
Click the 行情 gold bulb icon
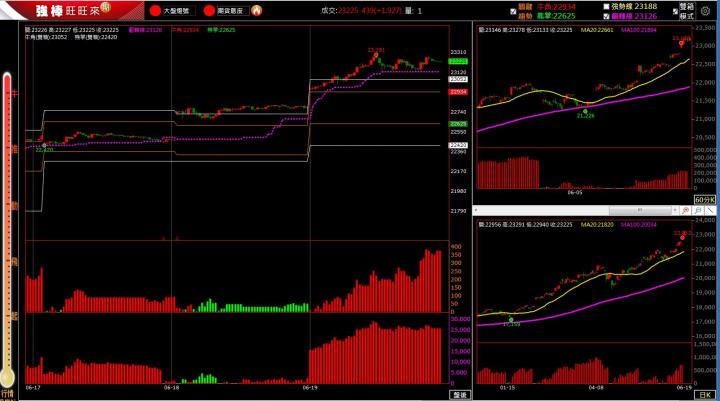[8, 378]
